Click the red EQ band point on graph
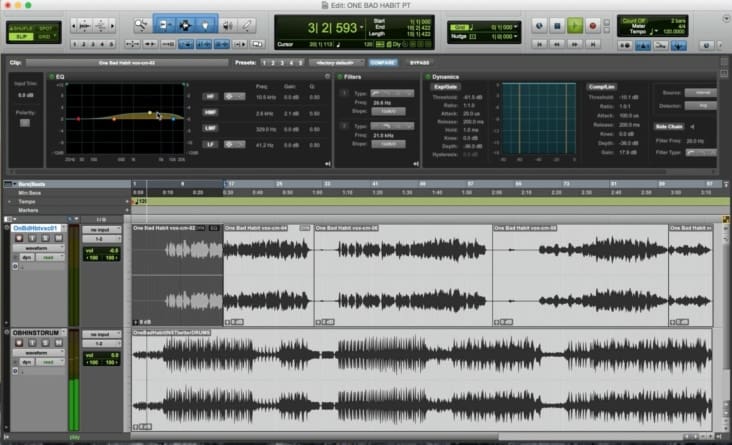Image resolution: width=732 pixels, height=445 pixels. [x=78, y=119]
